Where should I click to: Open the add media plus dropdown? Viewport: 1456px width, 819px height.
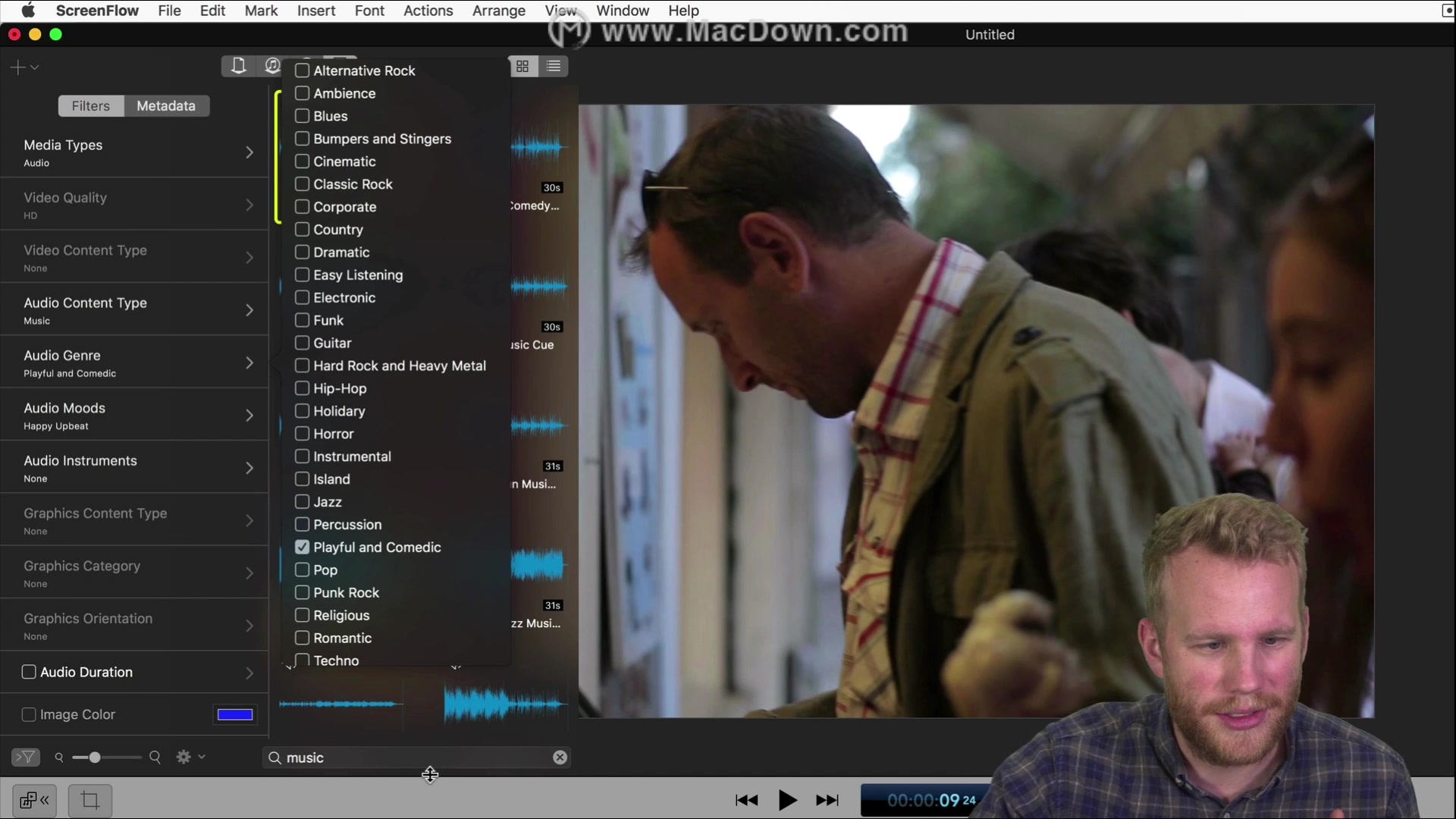[x=24, y=67]
